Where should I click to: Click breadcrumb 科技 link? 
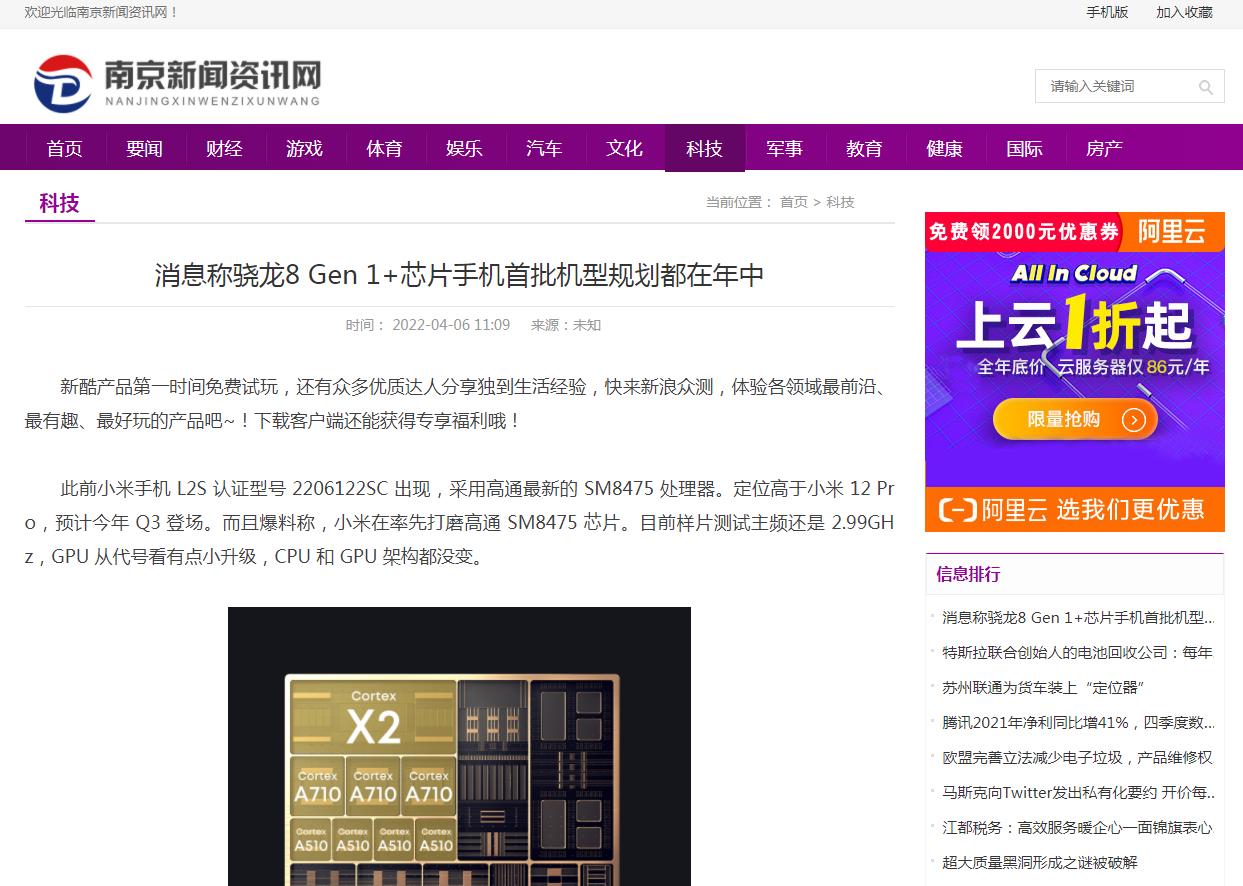point(840,202)
